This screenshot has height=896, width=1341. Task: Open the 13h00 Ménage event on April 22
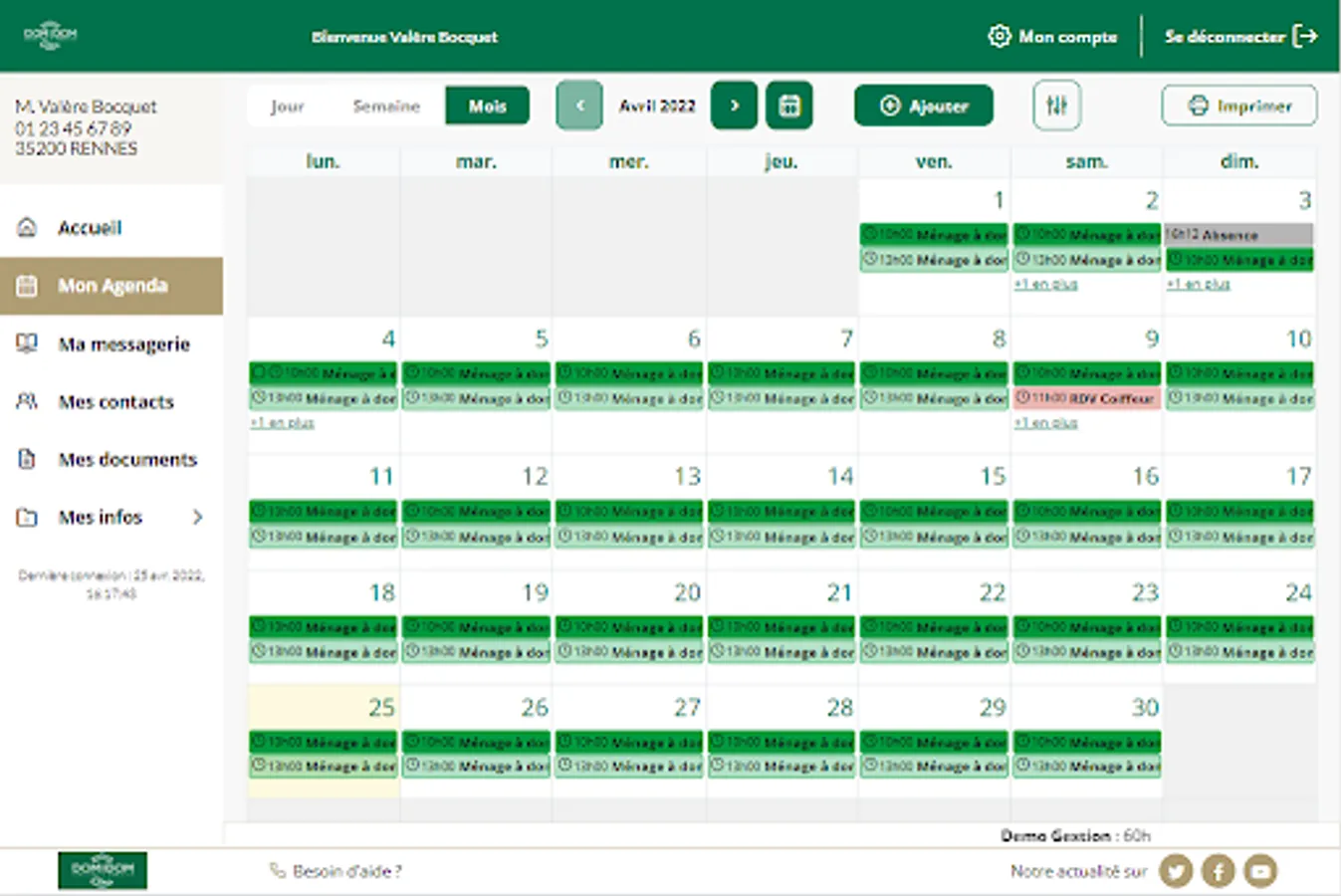coord(934,652)
